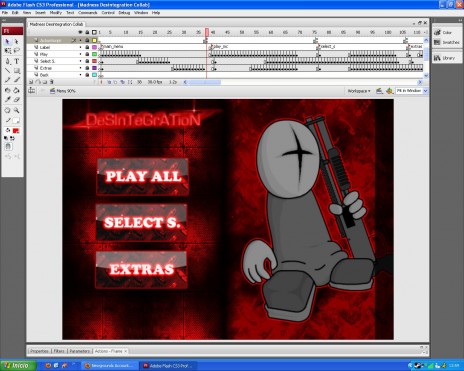
Task: Select the Subselection tool
Action: [x=16, y=42]
